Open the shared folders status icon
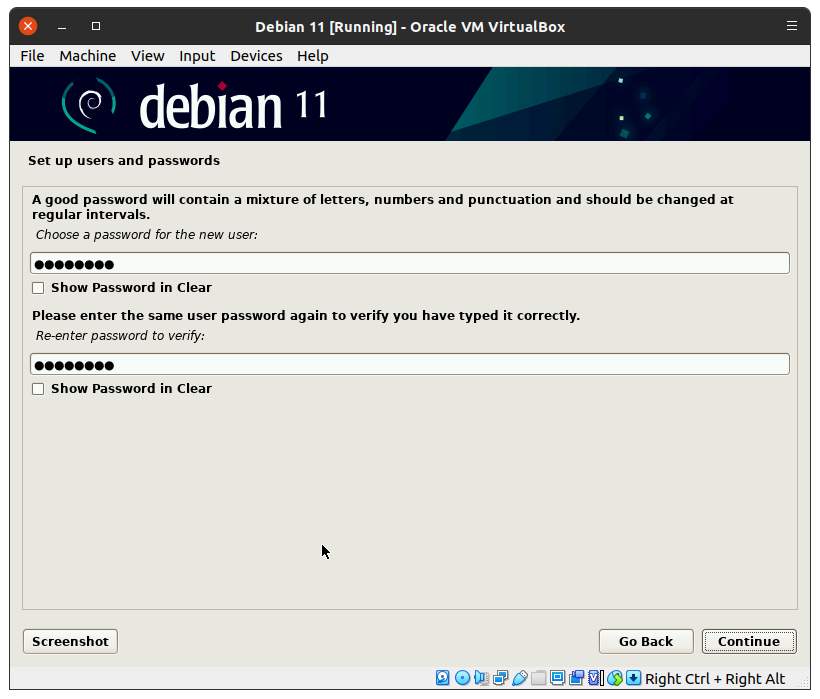This screenshot has height=699, width=820. pyautogui.click(x=538, y=678)
